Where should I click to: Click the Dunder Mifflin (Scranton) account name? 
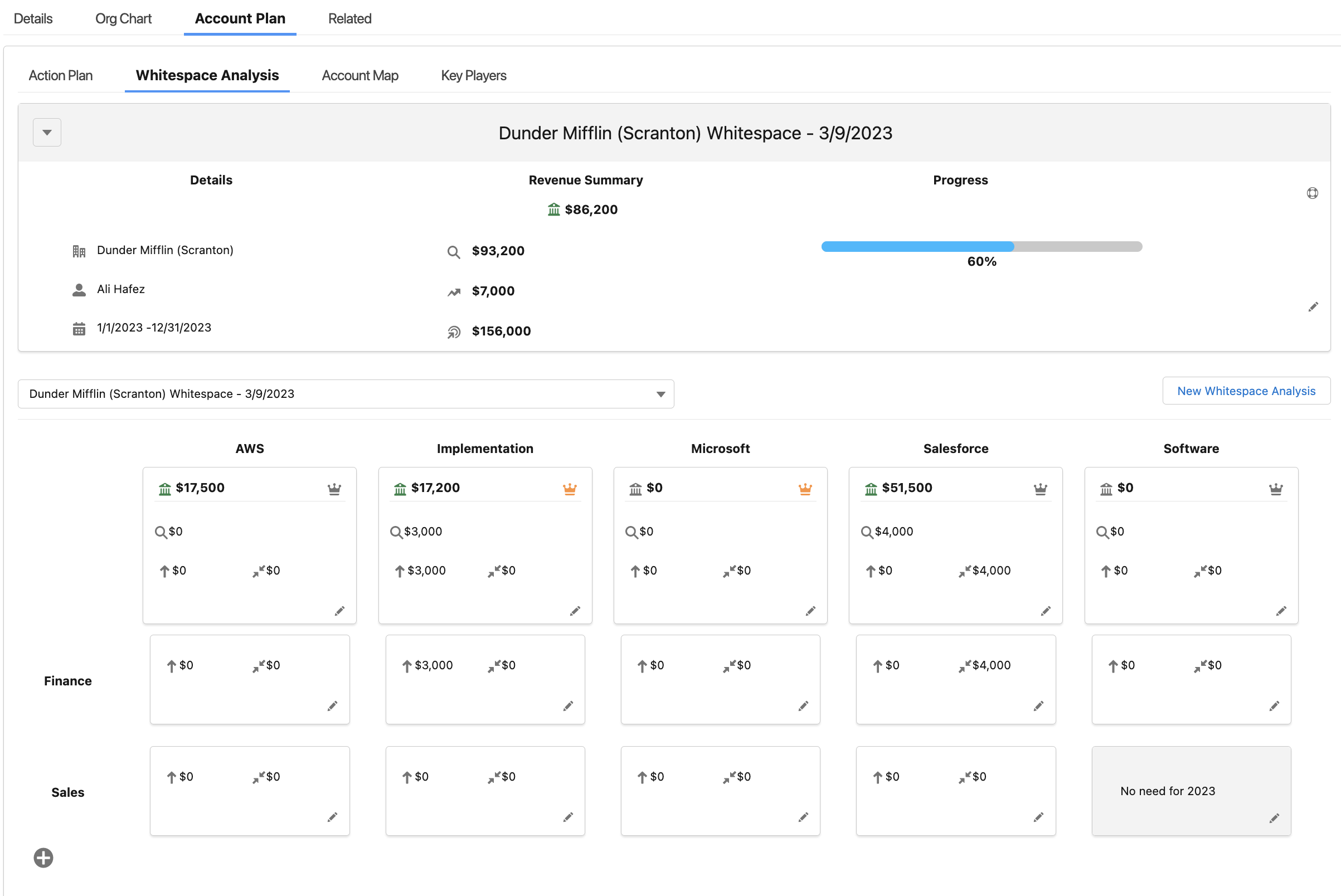(x=165, y=250)
